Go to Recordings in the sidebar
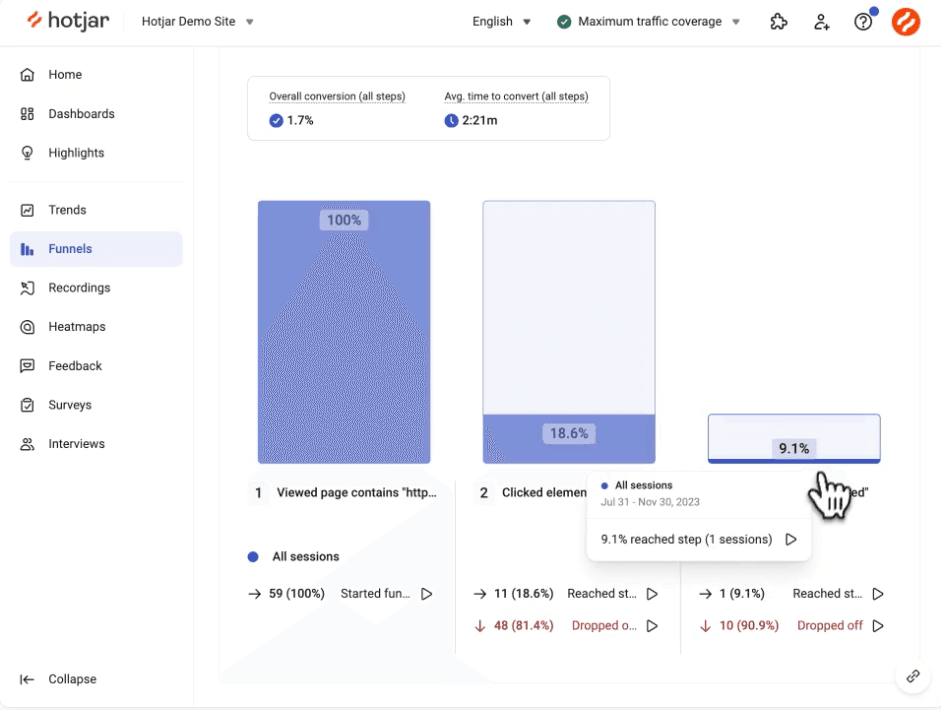Viewport: 941px width, 710px height. [x=79, y=288]
